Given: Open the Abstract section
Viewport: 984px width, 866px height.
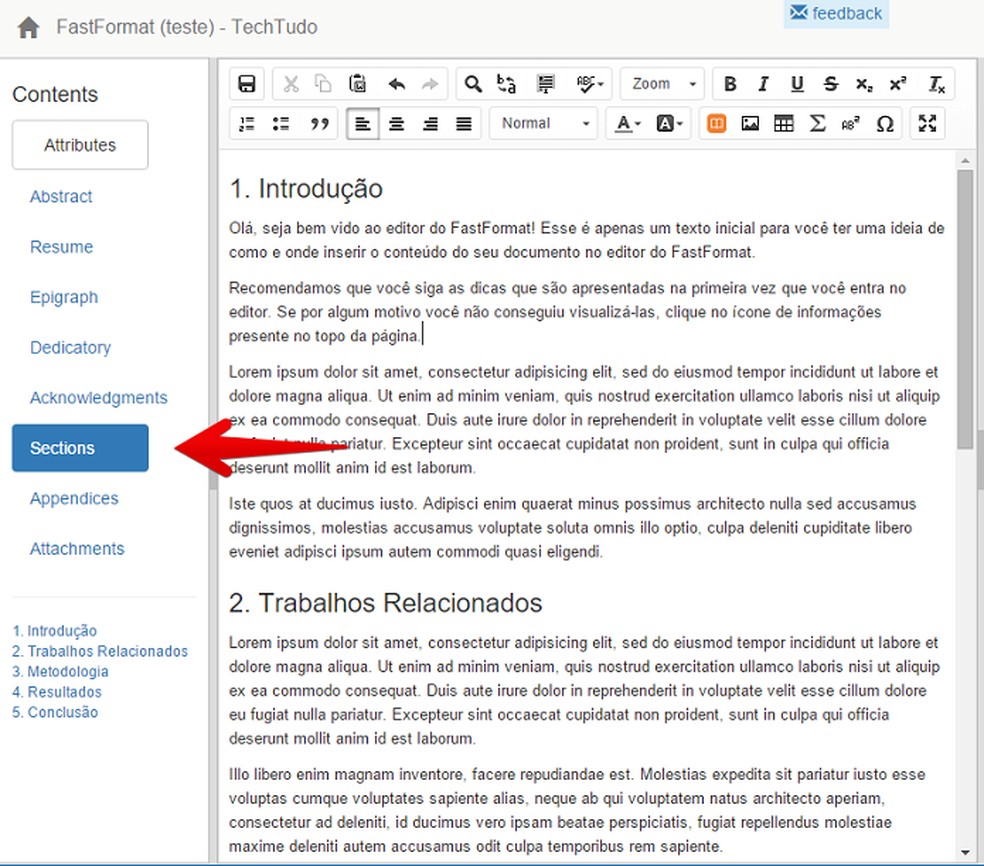Looking at the screenshot, I should [x=61, y=196].
